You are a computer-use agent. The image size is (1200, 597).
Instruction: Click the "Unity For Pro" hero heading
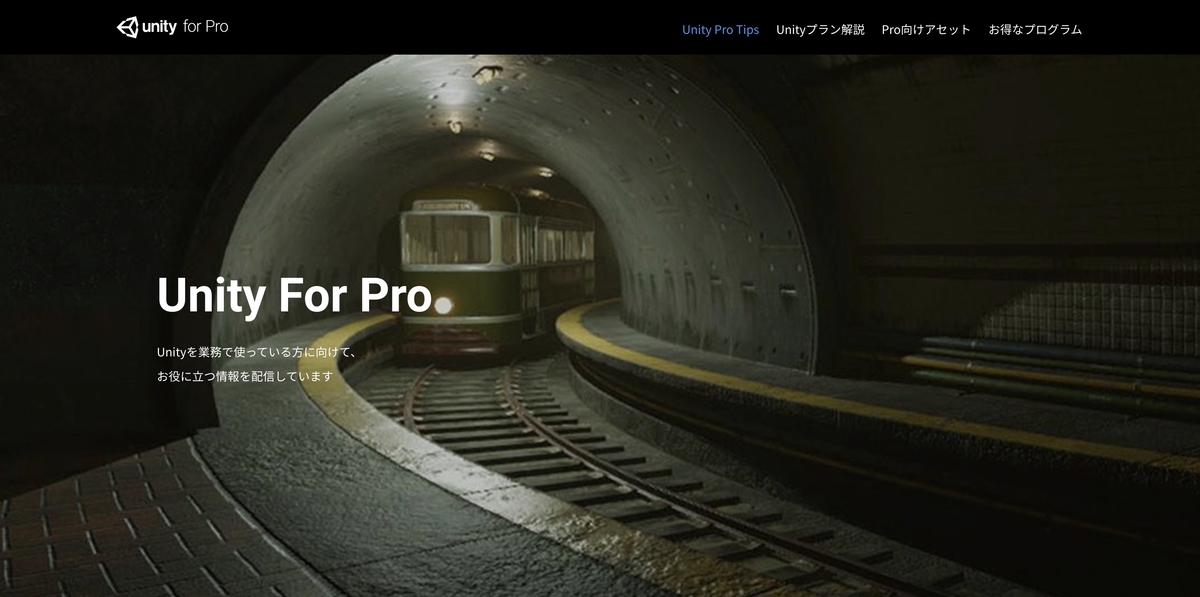[x=294, y=295]
